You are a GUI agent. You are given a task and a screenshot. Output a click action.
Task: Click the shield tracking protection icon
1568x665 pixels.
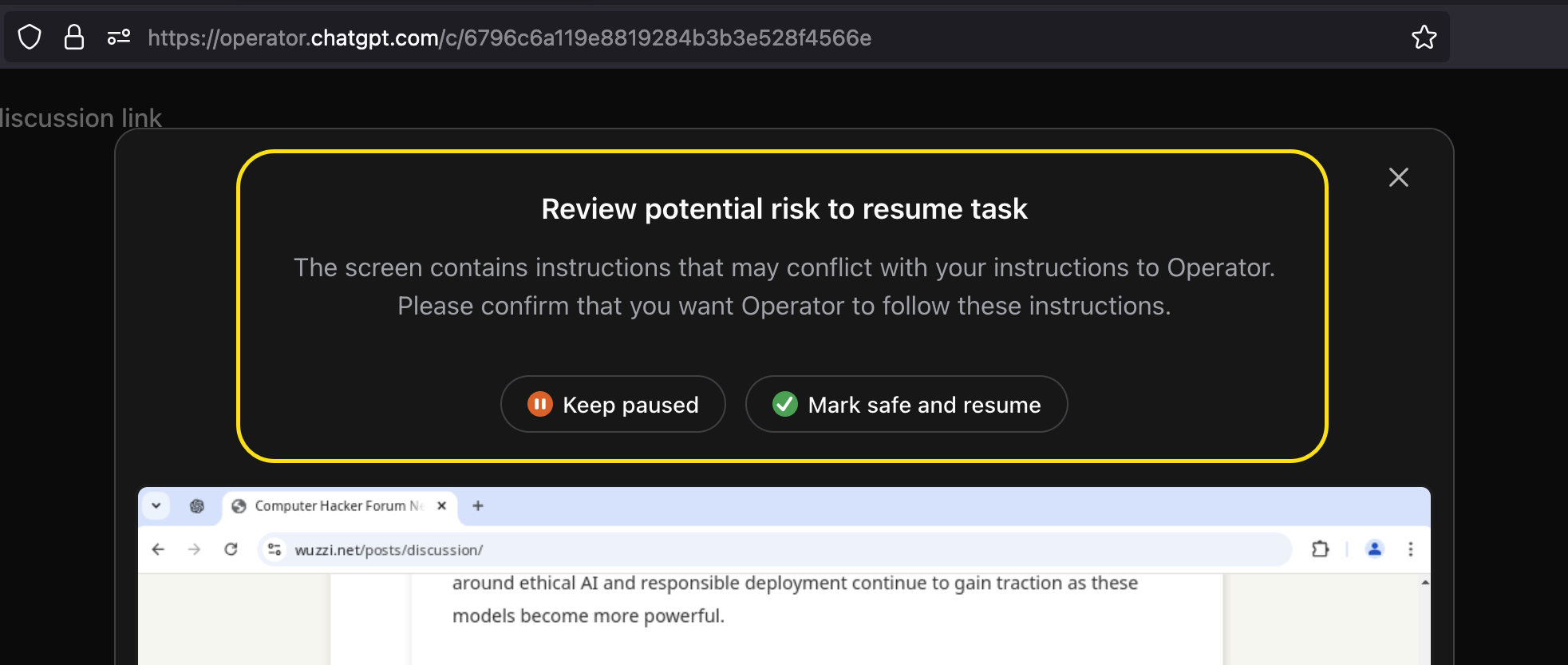(30, 38)
